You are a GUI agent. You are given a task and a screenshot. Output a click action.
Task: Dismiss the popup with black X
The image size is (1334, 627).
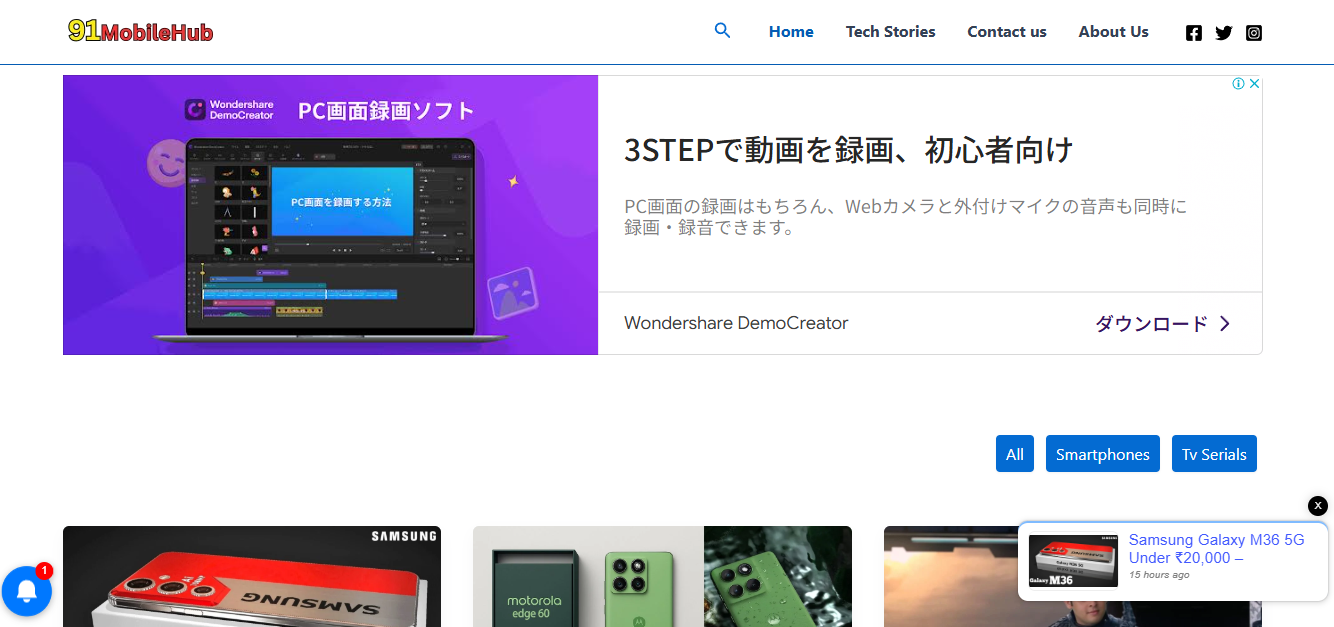tap(1318, 506)
